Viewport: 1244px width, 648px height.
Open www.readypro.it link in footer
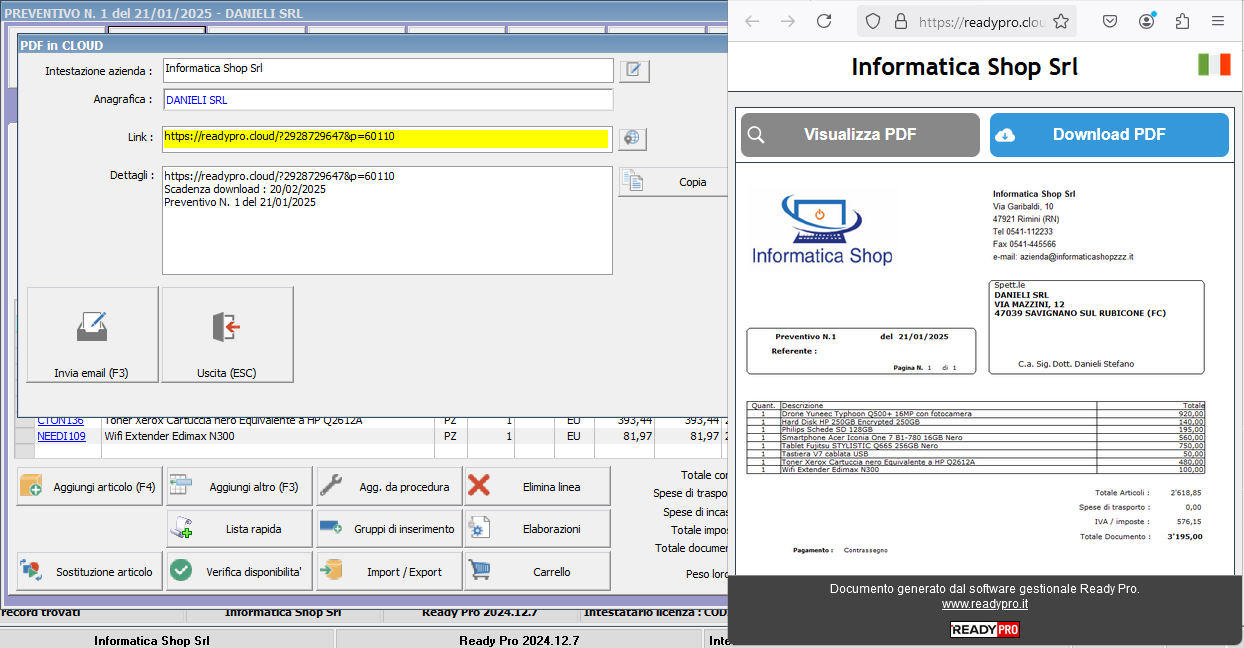click(985, 604)
